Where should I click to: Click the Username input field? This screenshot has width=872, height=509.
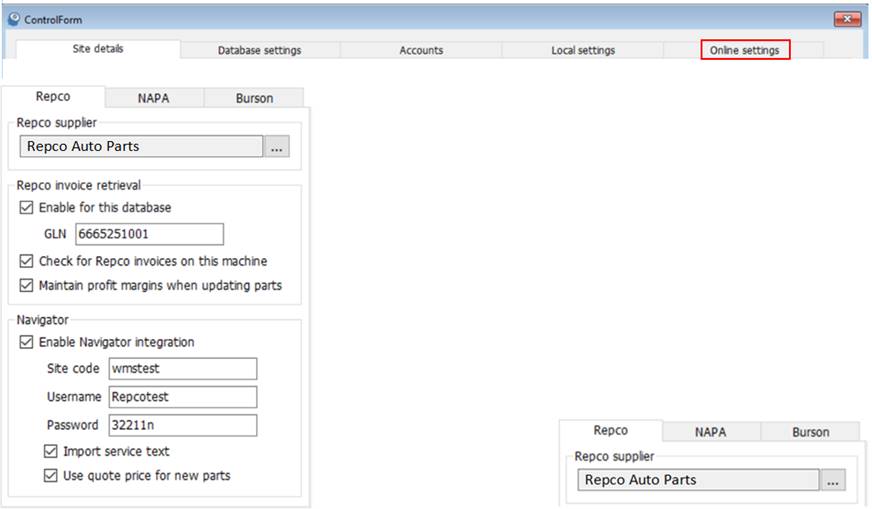(x=183, y=397)
